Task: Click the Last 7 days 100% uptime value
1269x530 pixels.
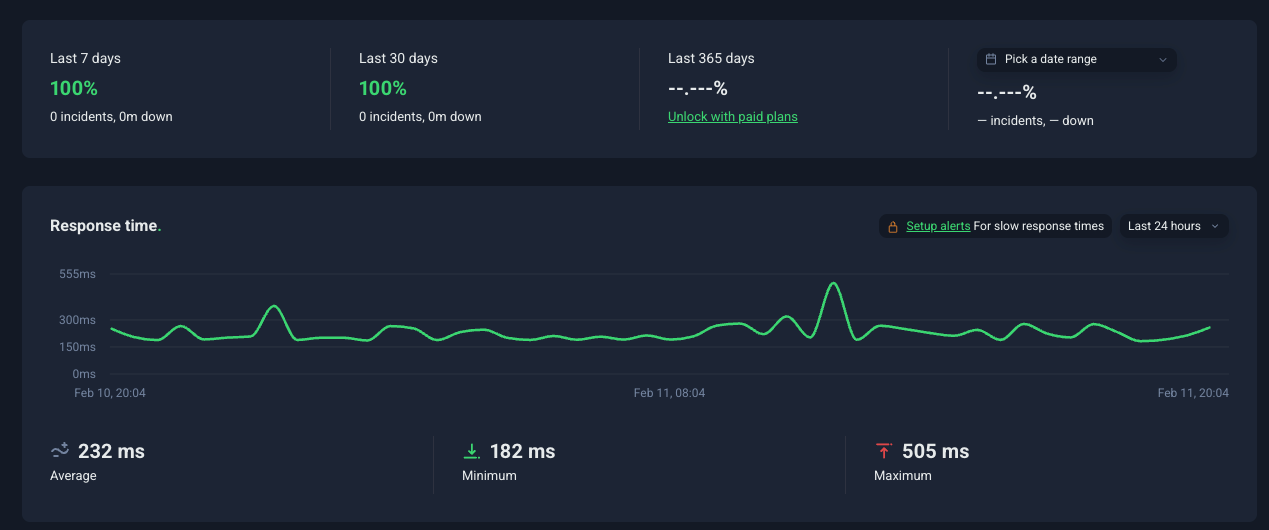Action: (x=74, y=88)
